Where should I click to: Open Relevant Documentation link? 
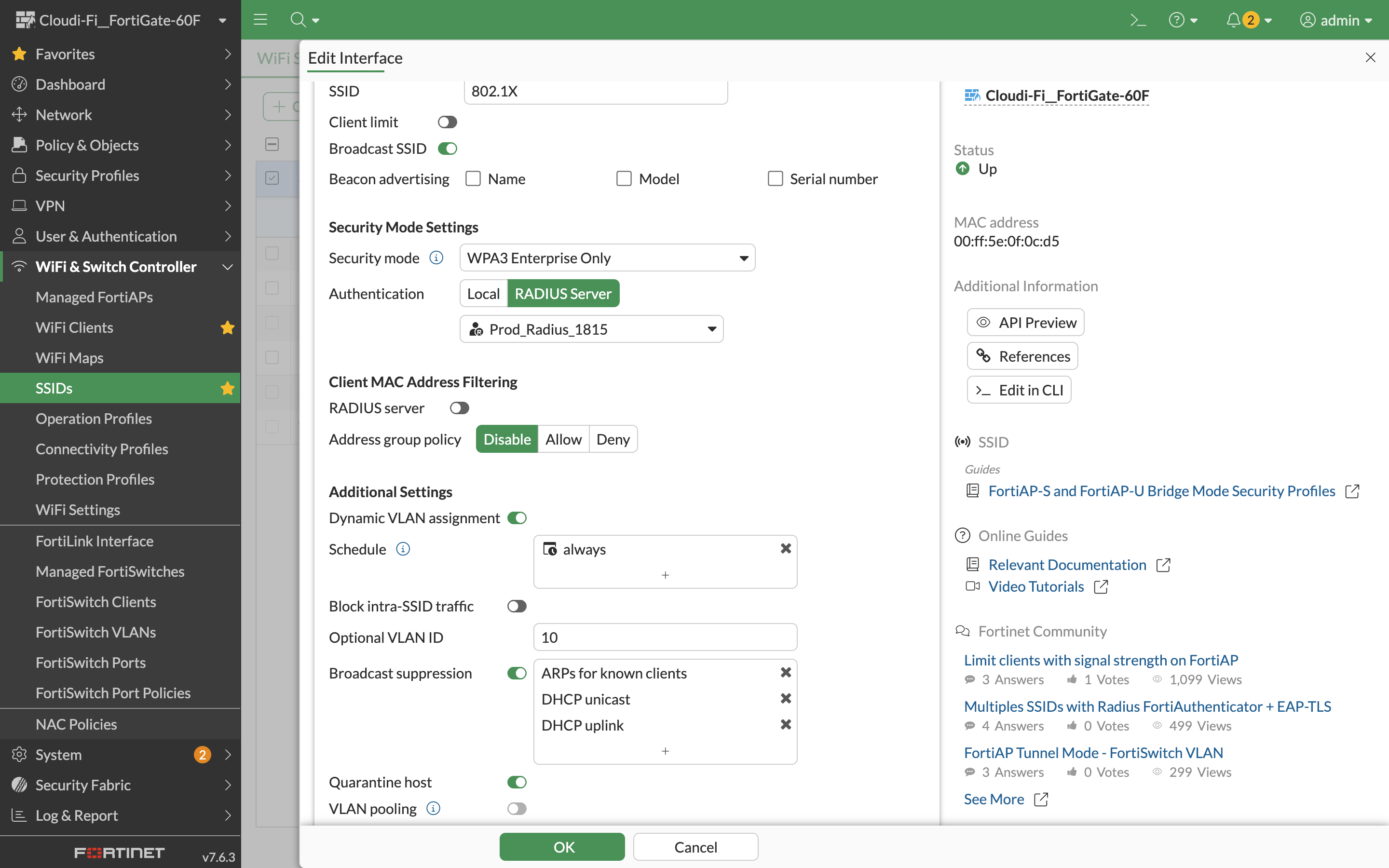click(1067, 565)
